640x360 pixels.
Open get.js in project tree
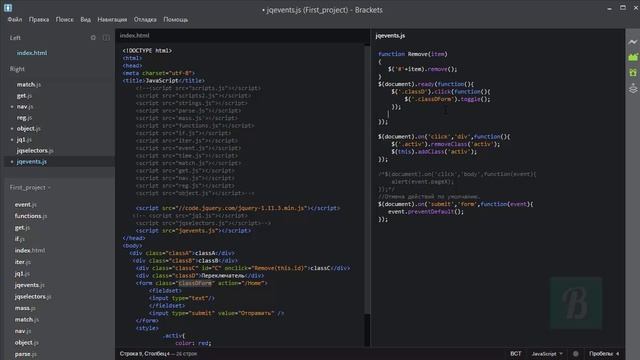click(22, 227)
